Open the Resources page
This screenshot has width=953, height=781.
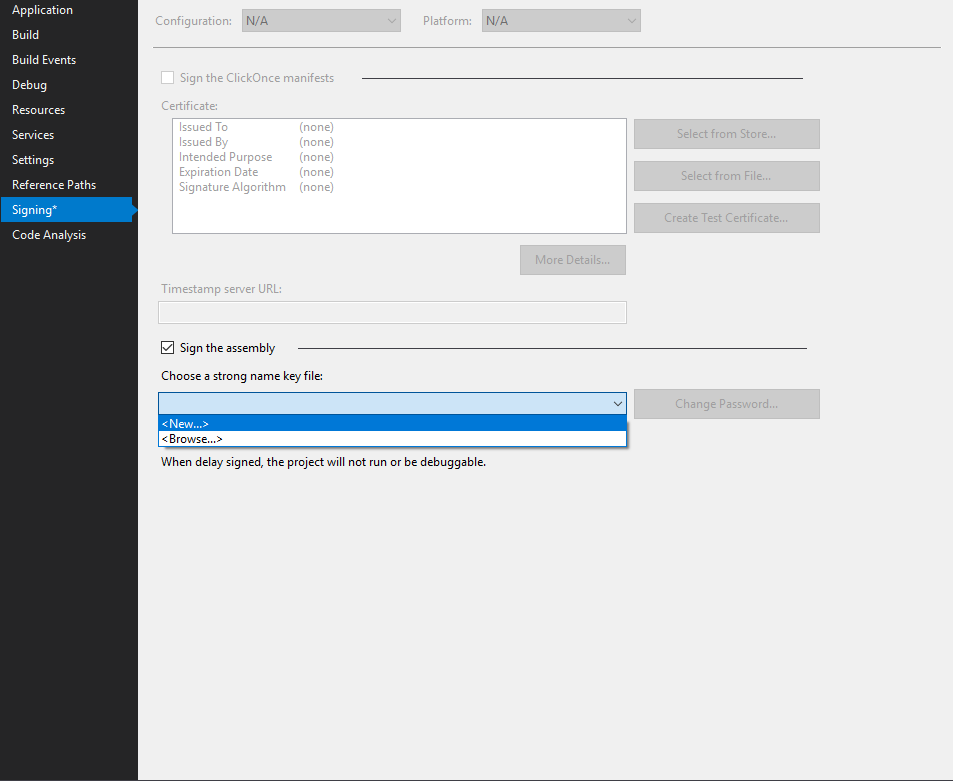click(x=38, y=109)
